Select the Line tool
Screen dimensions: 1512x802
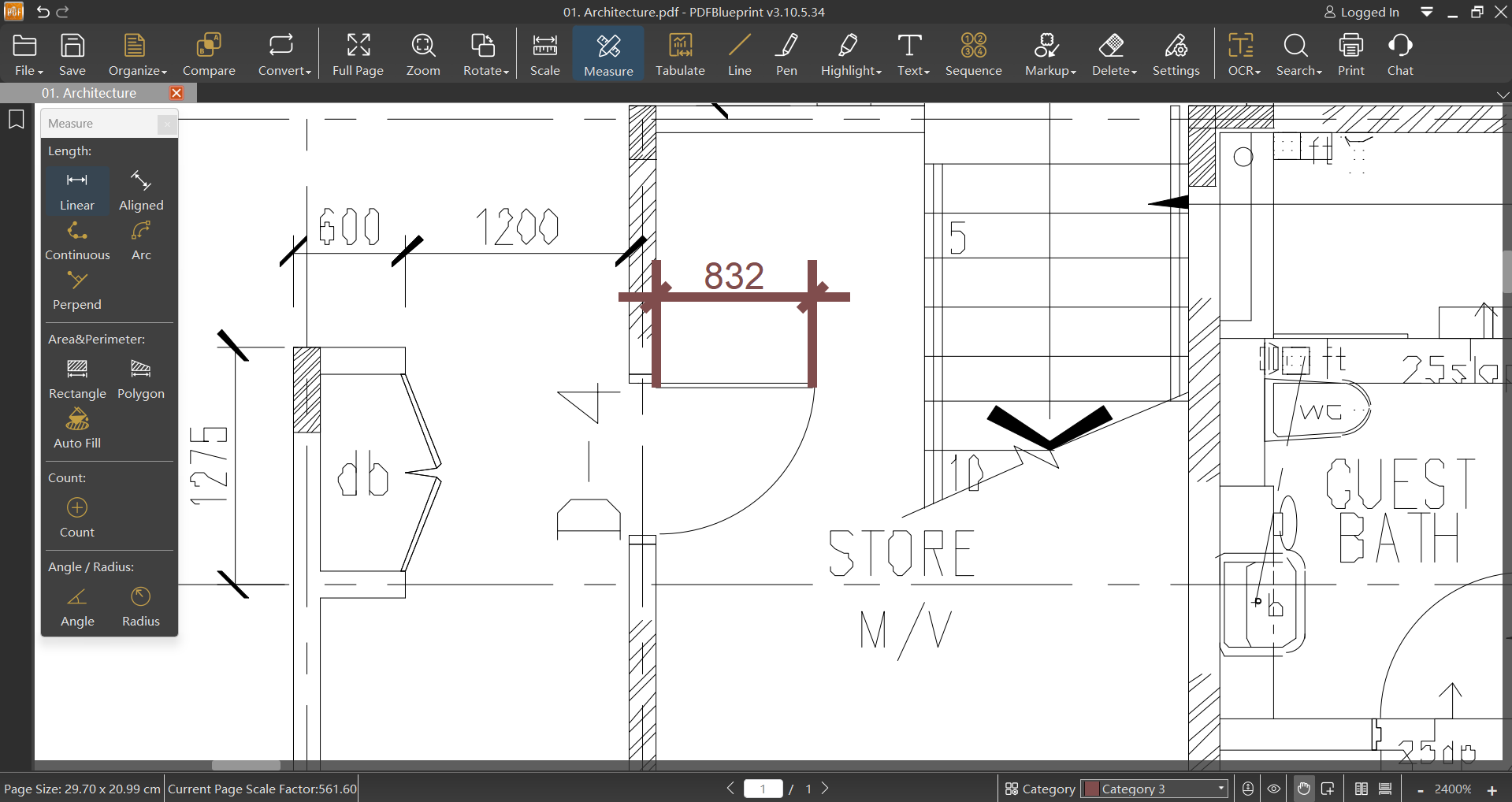click(739, 54)
